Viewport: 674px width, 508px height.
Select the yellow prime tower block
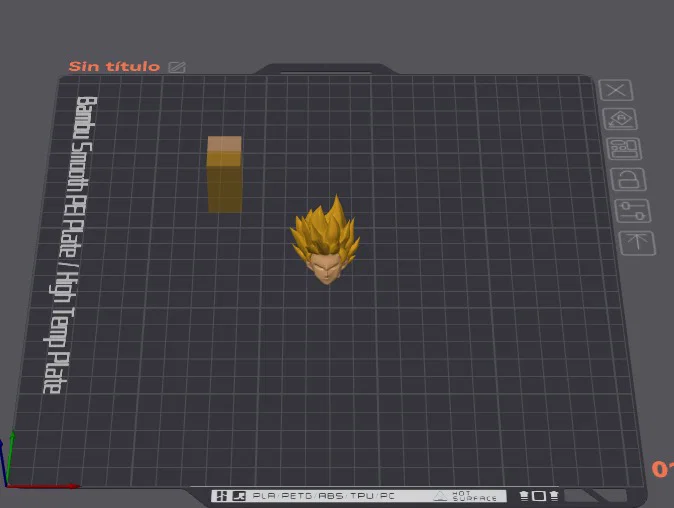(x=224, y=174)
